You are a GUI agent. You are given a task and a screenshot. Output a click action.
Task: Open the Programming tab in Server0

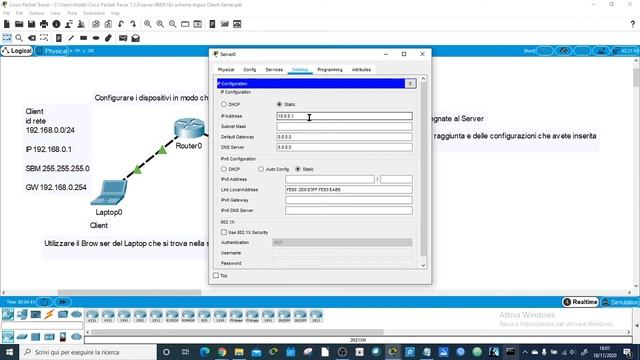(x=330, y=70)
